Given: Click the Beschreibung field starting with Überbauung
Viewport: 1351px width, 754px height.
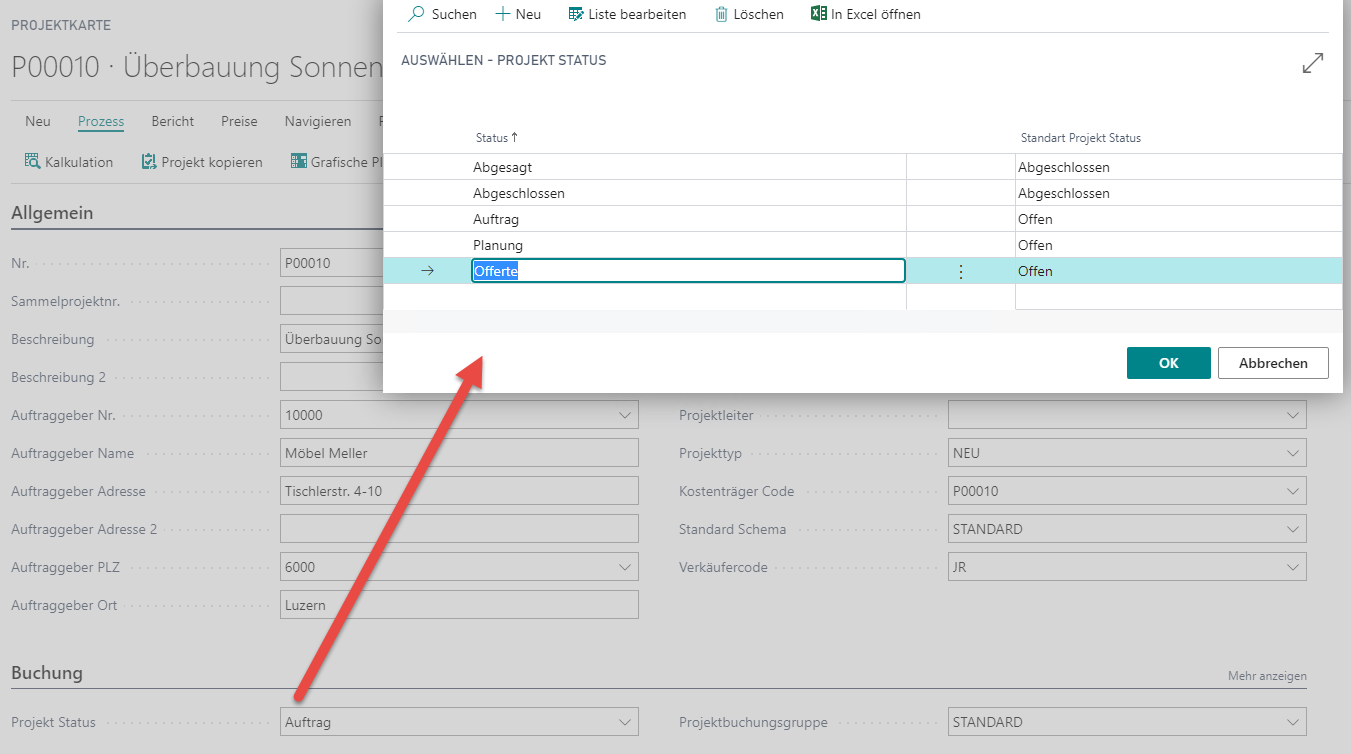Looking at the screenshot, I should pyautogui.click(x=332, y=339).
